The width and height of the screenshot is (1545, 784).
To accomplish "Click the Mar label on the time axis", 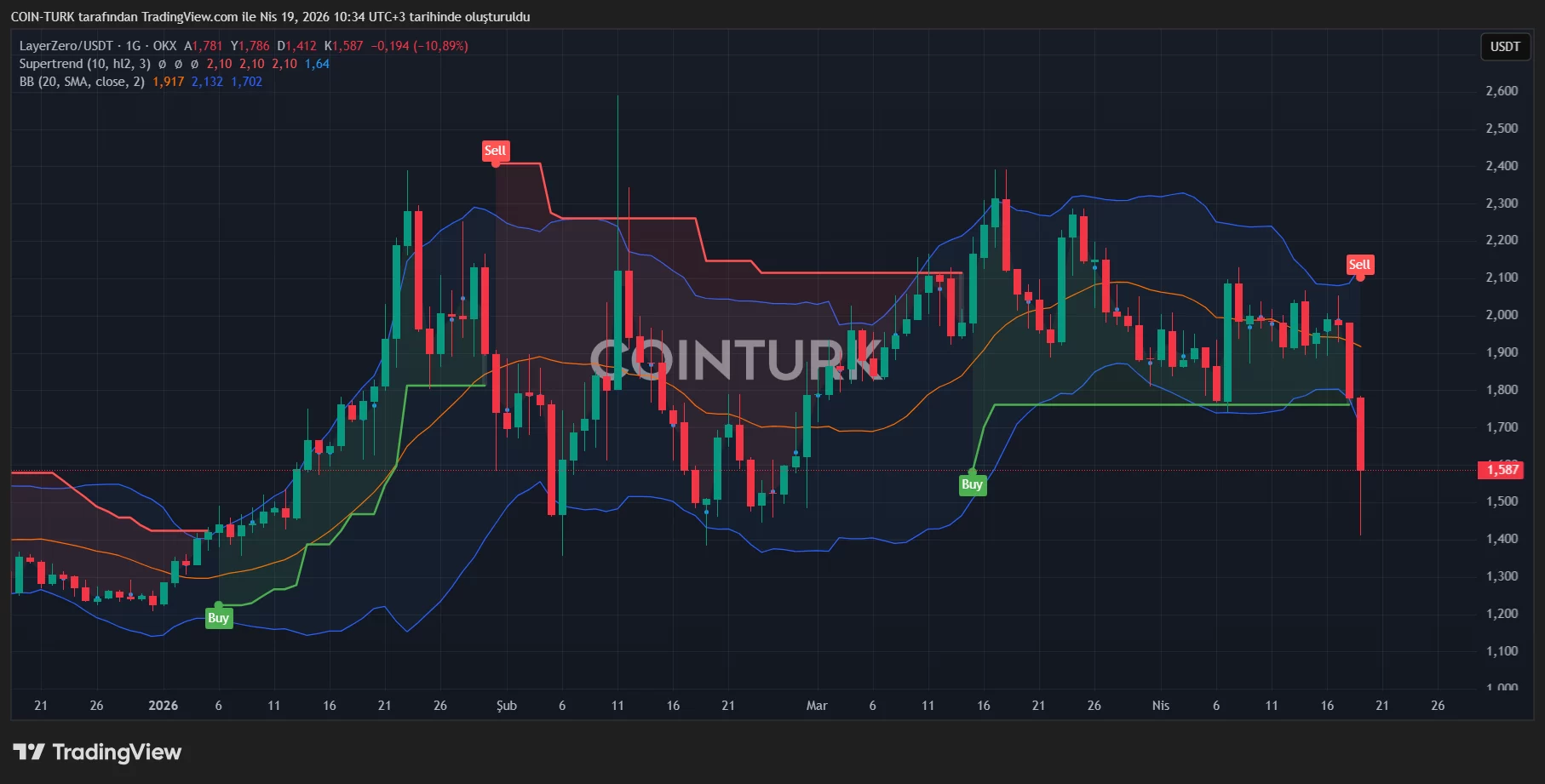I will point(816,706).
